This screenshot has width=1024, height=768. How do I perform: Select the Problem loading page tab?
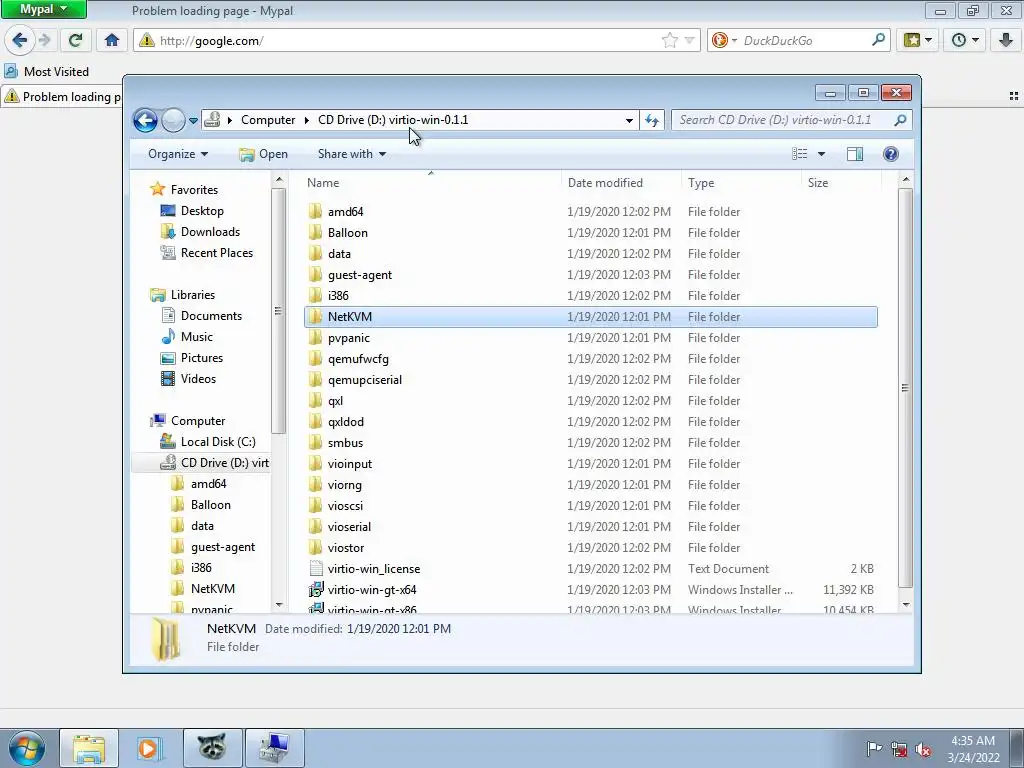[x=63, y=97]
